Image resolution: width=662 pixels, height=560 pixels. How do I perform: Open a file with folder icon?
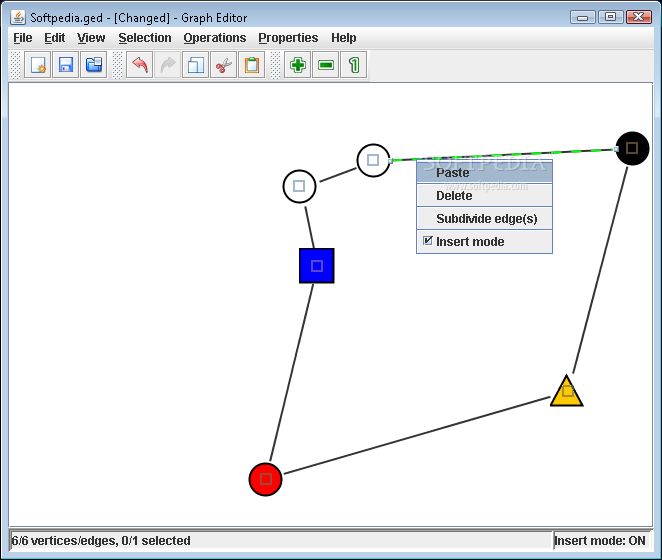tap(94, 65)
